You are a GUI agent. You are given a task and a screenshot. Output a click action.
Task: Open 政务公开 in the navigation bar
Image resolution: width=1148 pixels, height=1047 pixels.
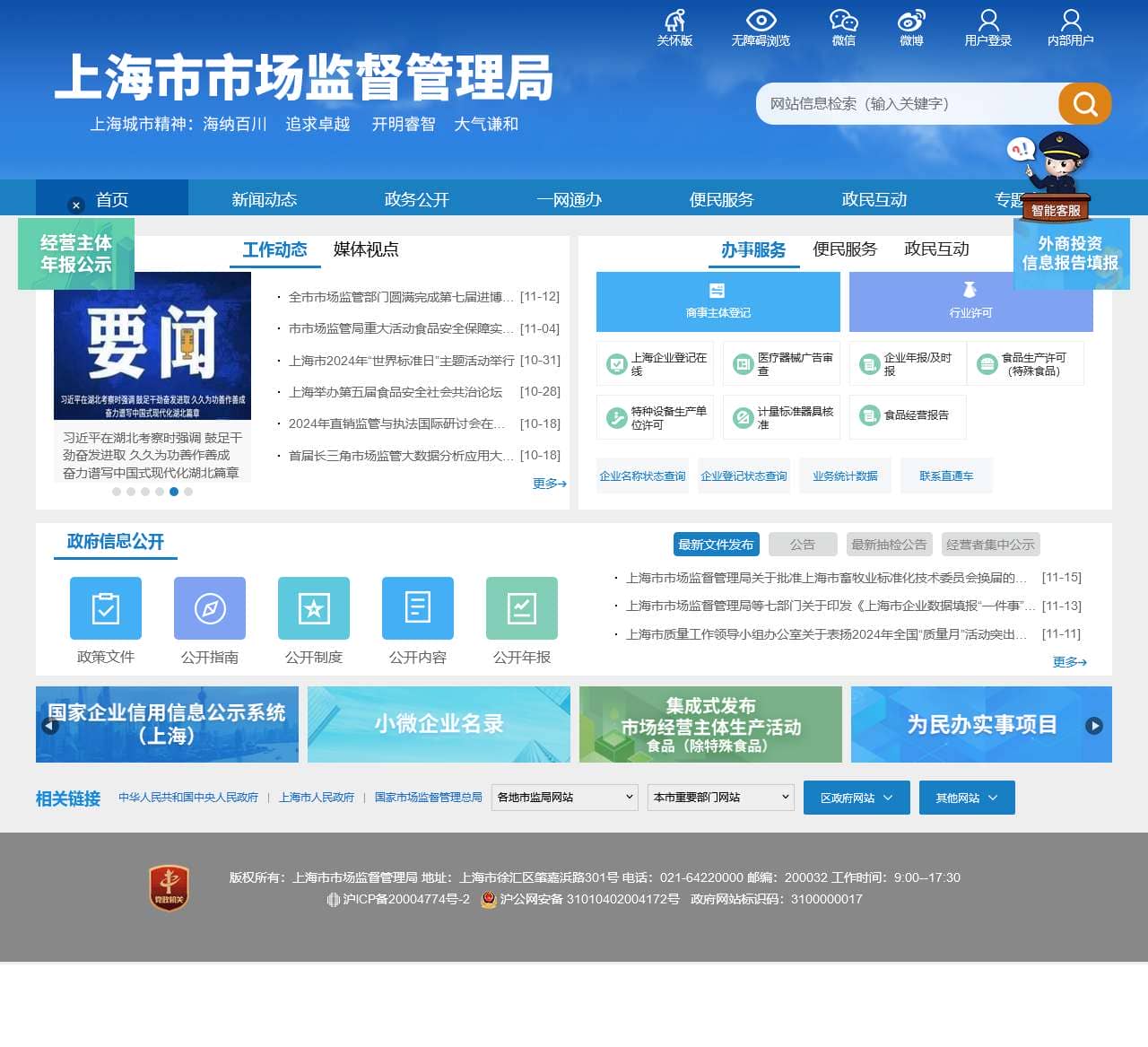point(416,199)
